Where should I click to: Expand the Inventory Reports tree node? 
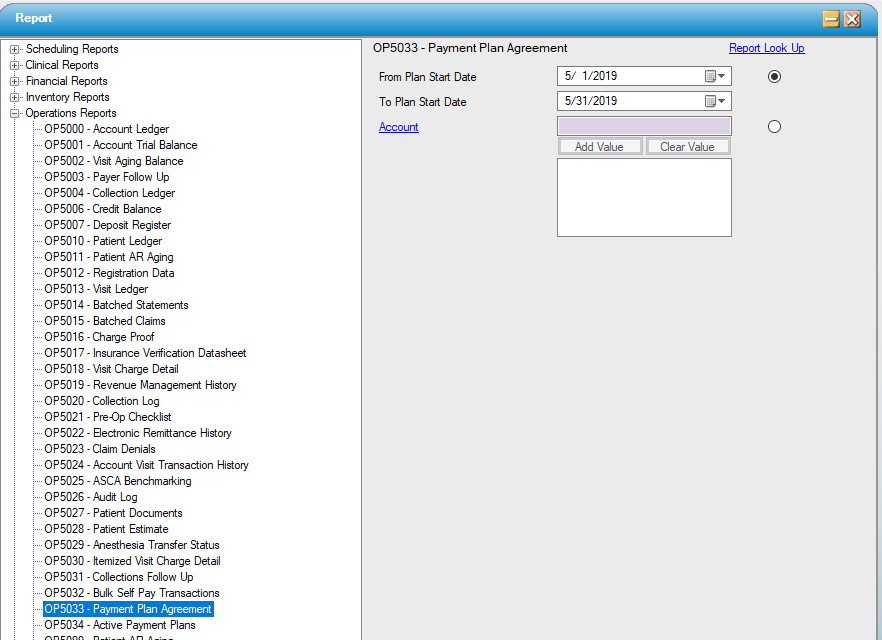15,97
